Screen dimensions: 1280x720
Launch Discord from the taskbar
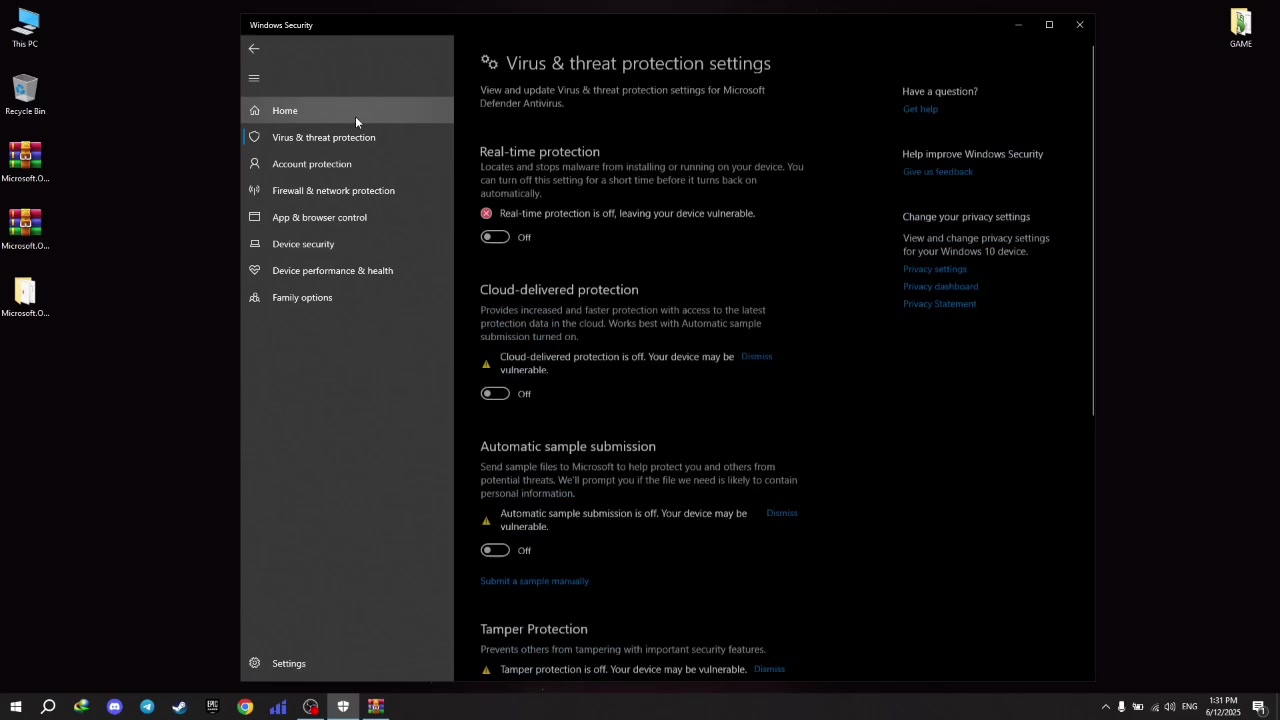point(114,707)
